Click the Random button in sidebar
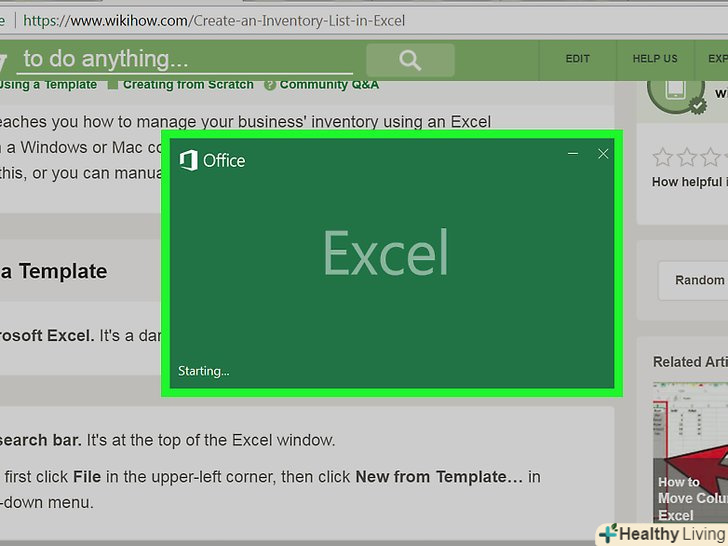This screenshot has width=728, height=546. [693, 280]
